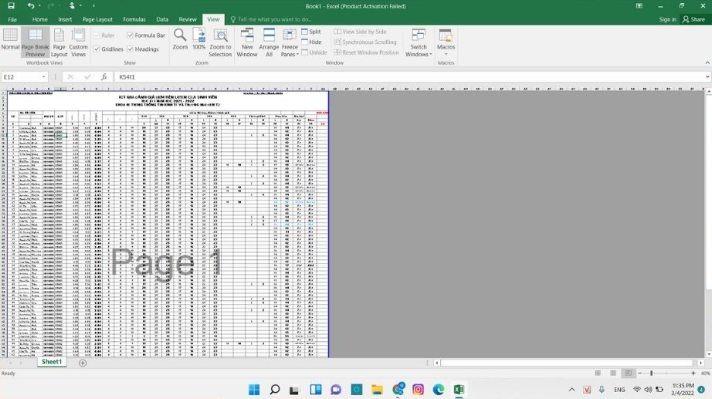Open the Home tab
The height and width of the screenshot is (399, 712).
pos(40,20)
